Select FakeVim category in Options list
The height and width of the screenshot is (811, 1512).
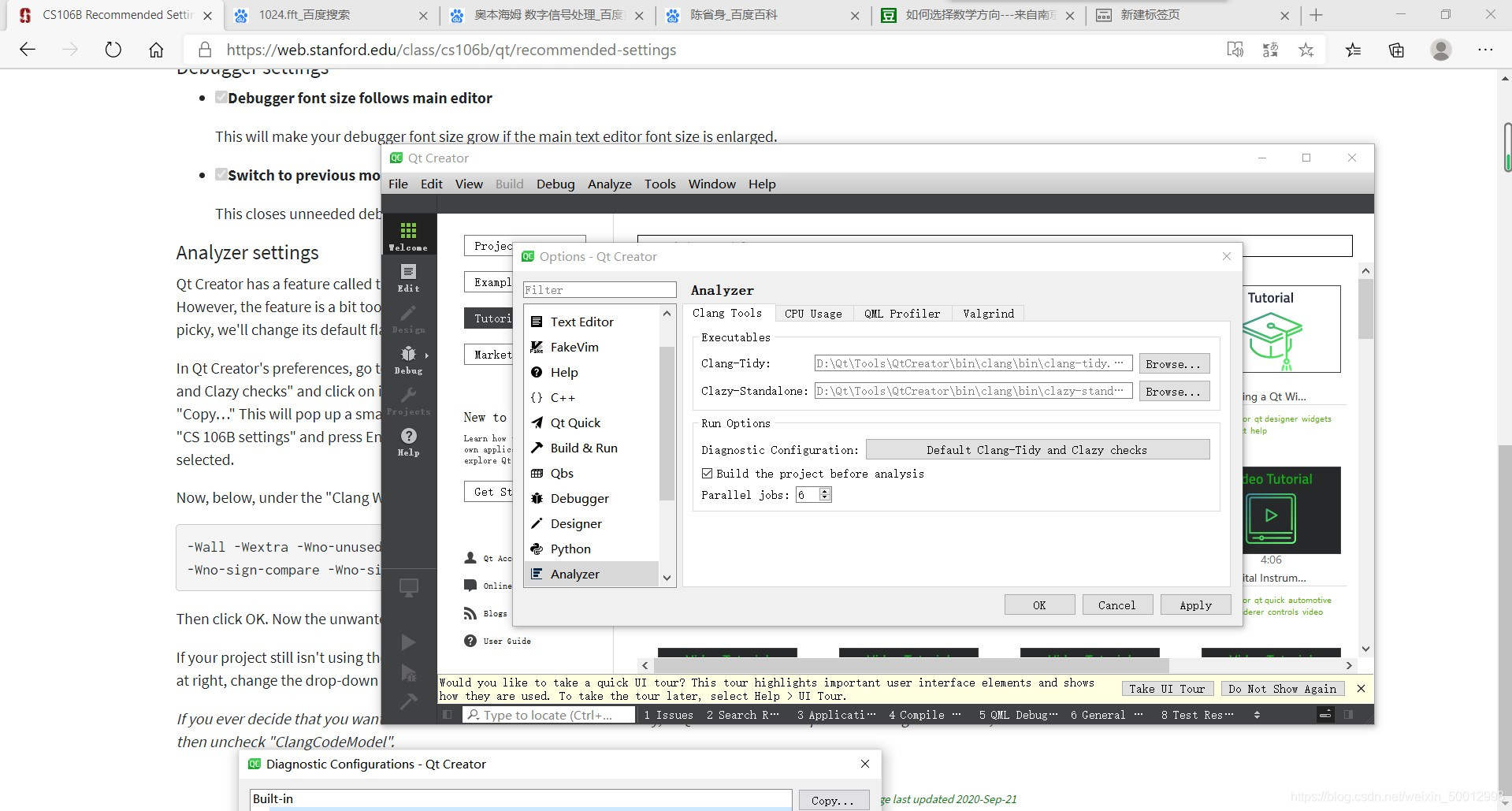[591, 347]
